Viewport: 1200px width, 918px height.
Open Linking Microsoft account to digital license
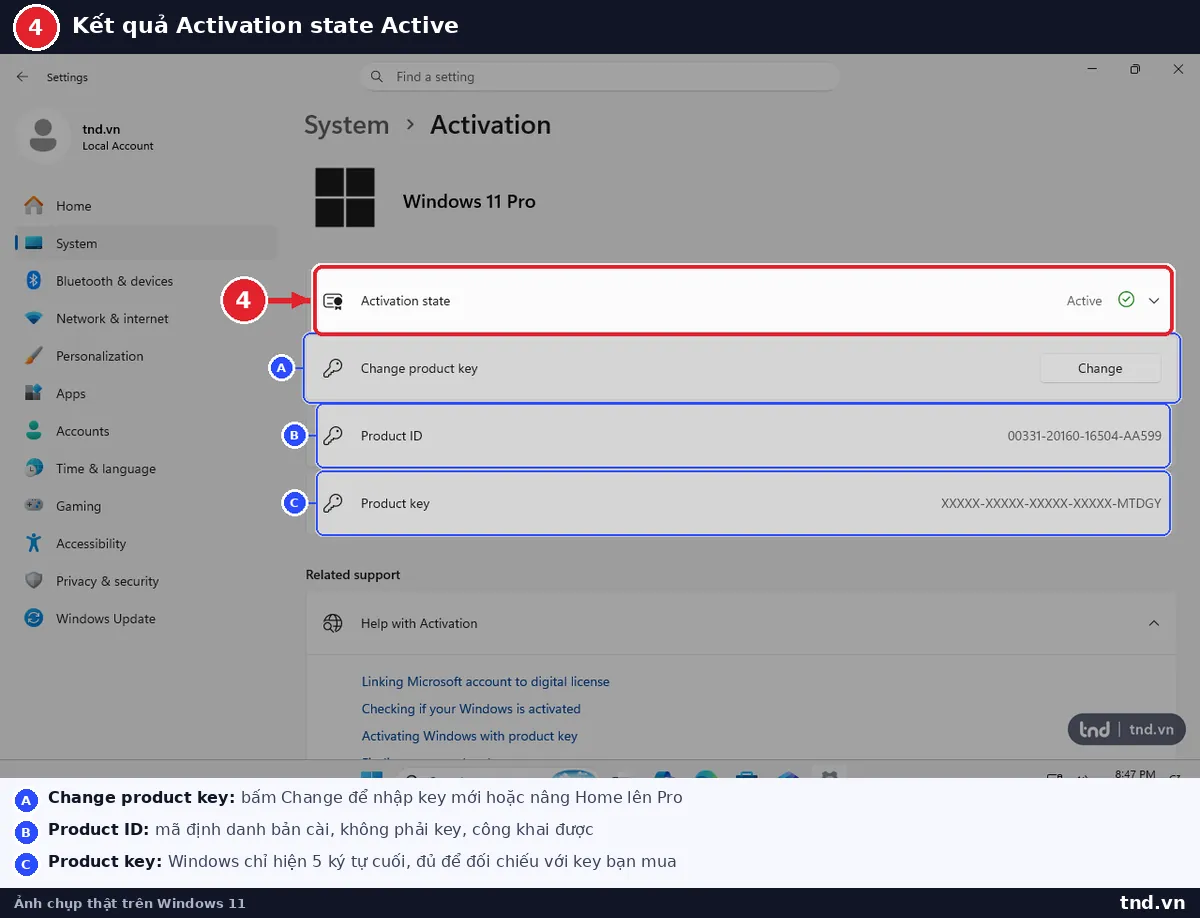485,682
